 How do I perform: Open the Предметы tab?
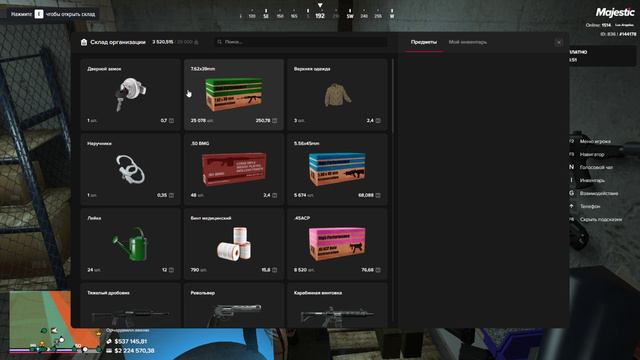[424, 42]
